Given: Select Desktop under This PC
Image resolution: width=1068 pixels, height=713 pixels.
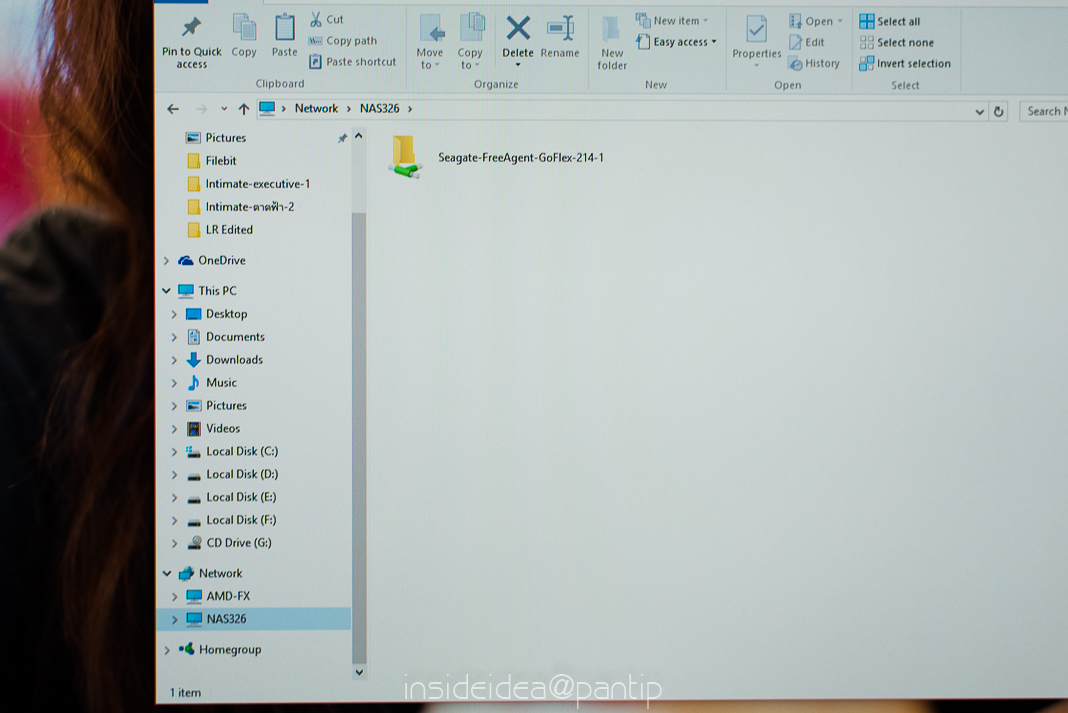Looking at the screenshot, I should [217, 314].
